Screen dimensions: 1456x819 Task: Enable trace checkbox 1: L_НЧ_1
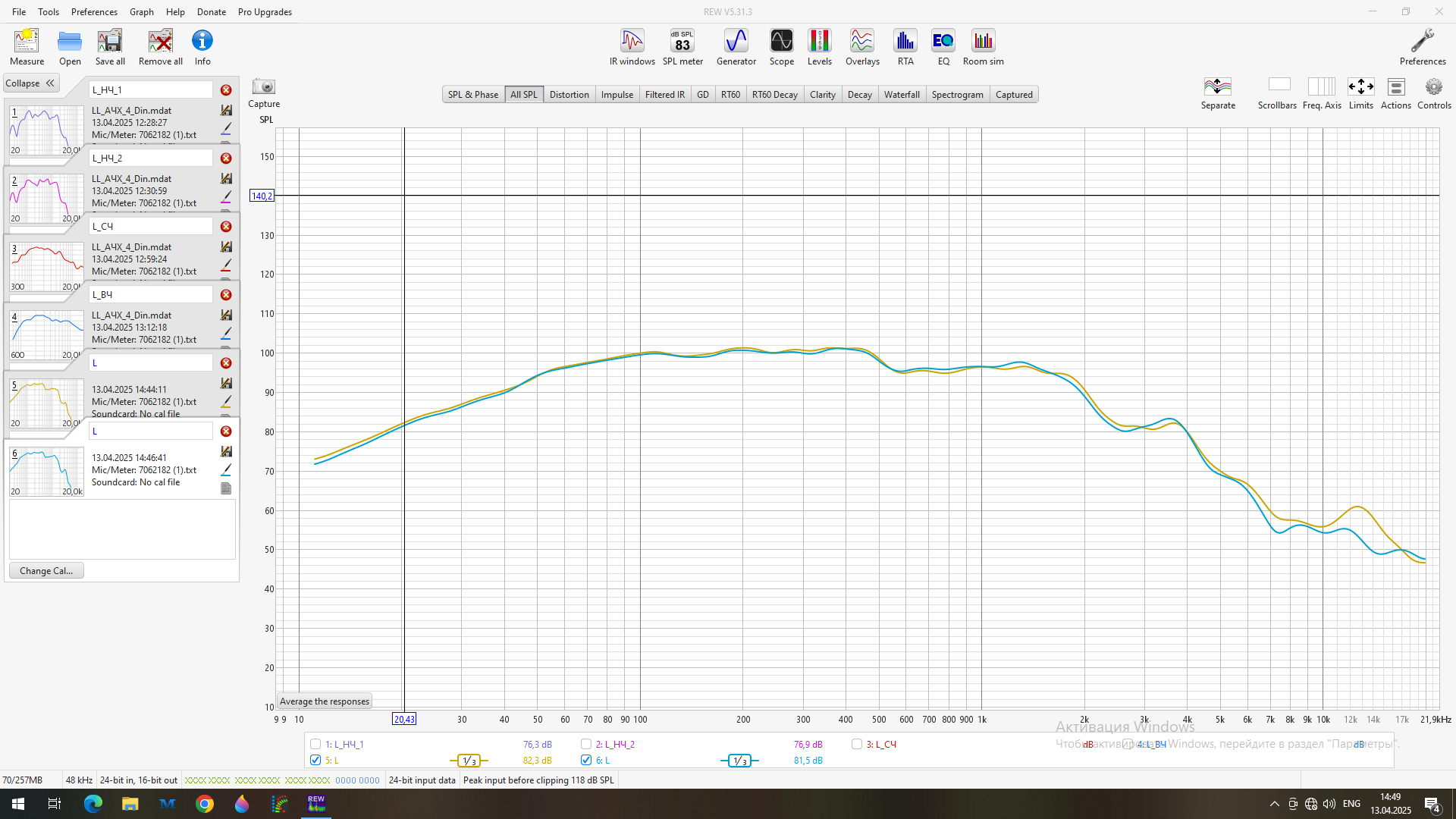tap(315, 744)
